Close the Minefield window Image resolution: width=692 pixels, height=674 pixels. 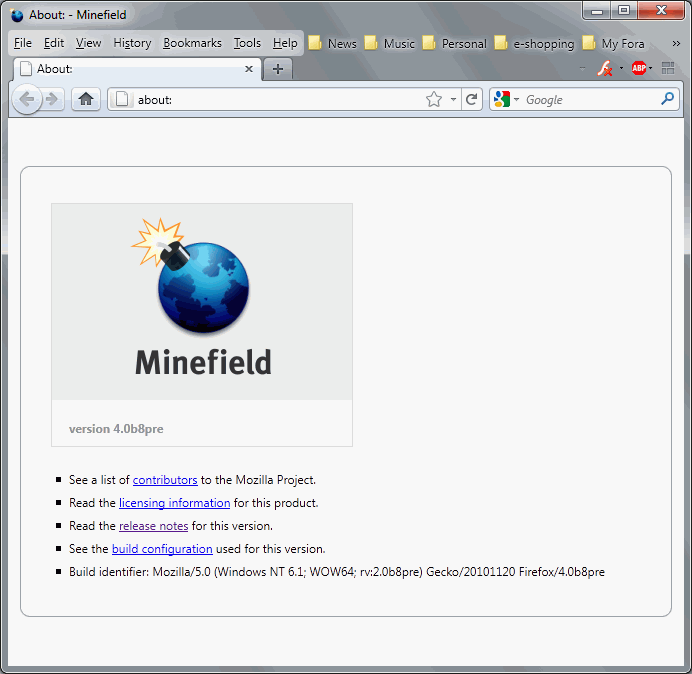(661, 11)
